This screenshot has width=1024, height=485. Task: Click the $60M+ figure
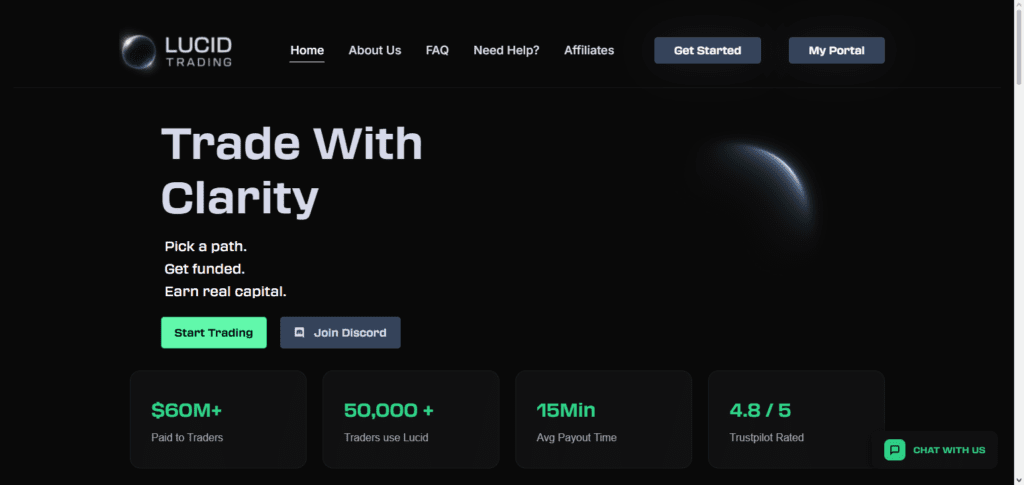click(x=187, y=410)
